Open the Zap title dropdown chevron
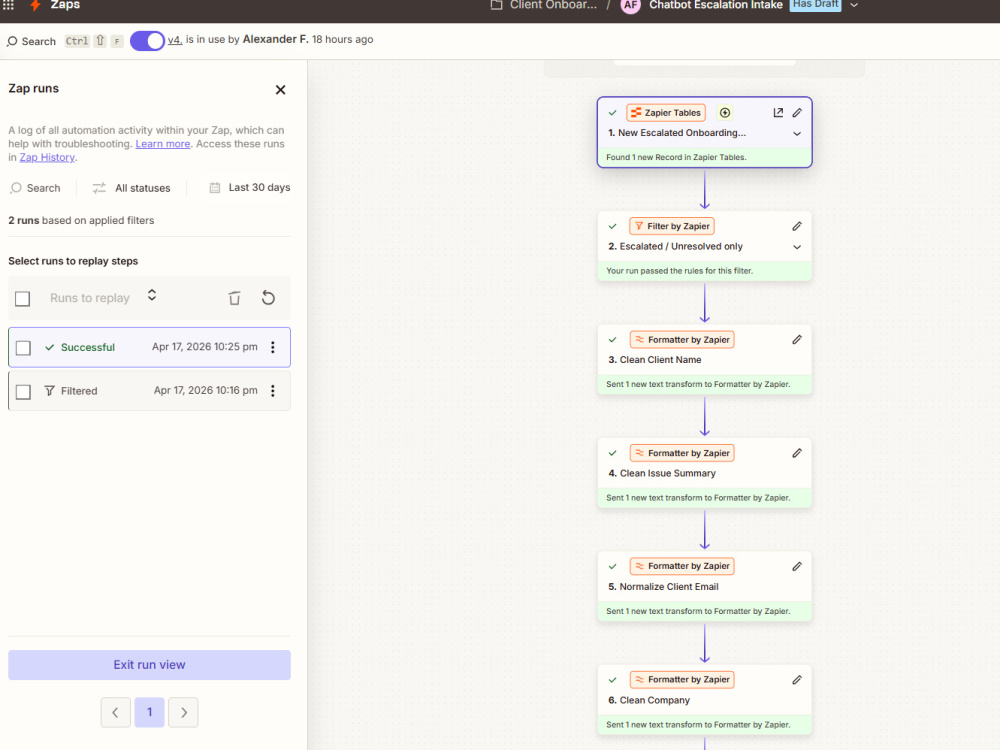Image resolution: width=1000 pixels, height=750 pixels. tap(854, 5)
